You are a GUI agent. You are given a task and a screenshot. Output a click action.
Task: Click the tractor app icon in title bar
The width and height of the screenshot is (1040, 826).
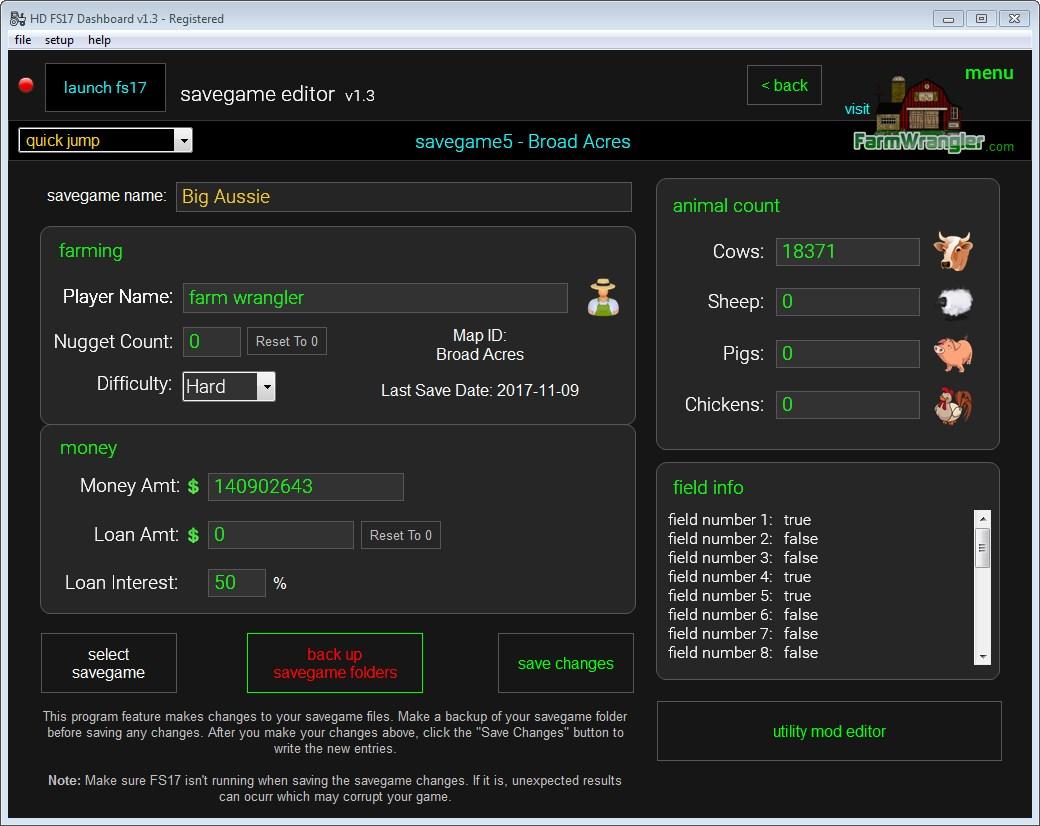tap(17, 18)
